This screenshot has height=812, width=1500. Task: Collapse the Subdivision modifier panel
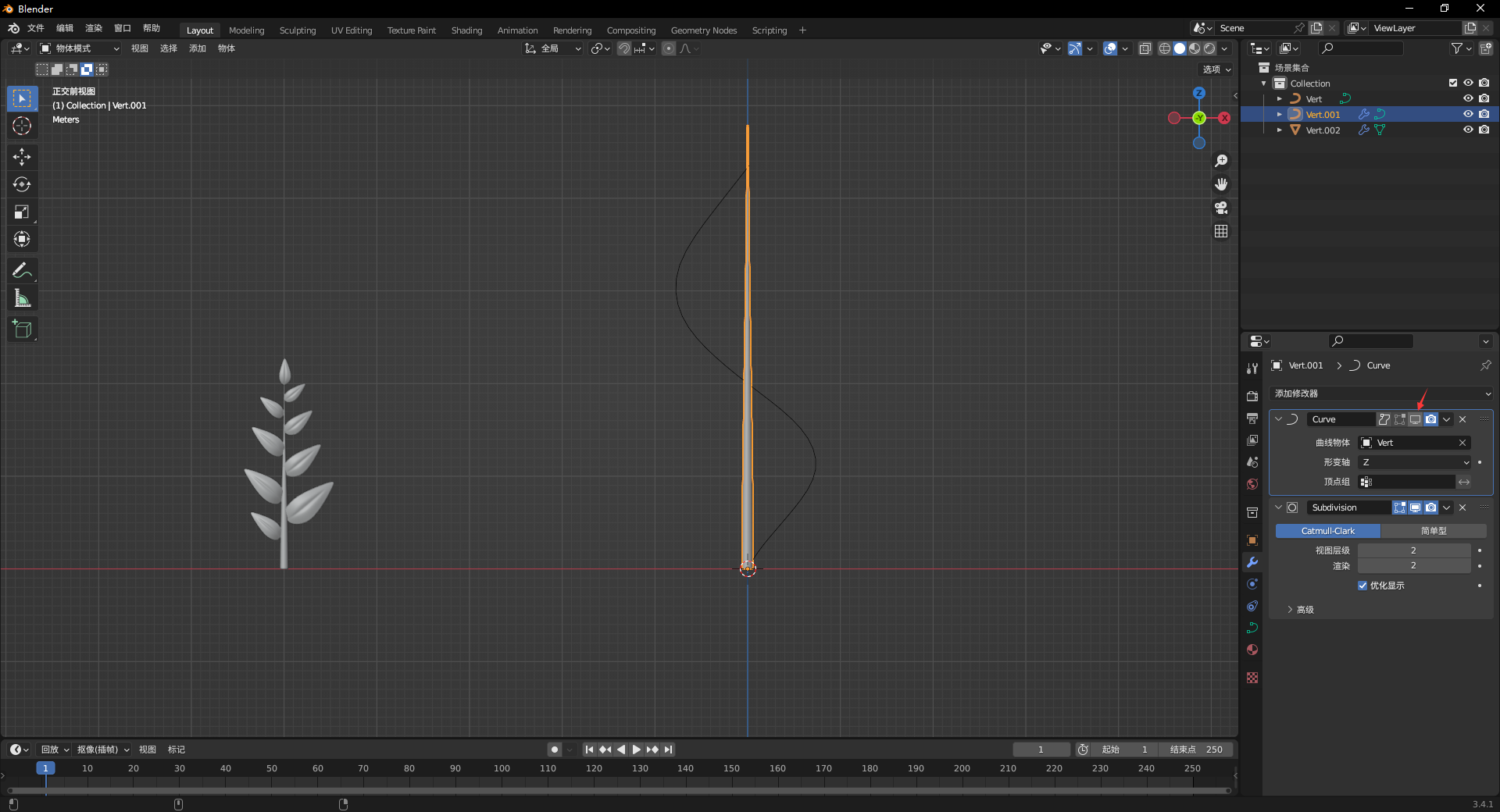click(x=1279, y=507)
